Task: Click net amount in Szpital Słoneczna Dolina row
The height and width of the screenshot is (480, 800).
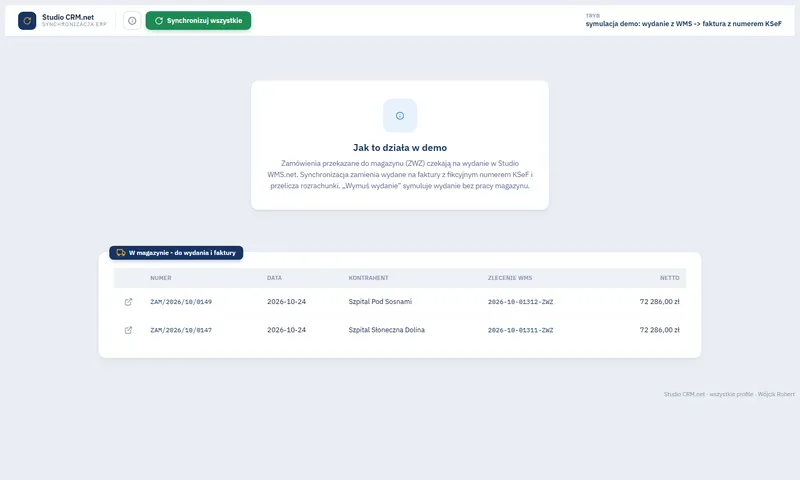Action: point(660,330)
